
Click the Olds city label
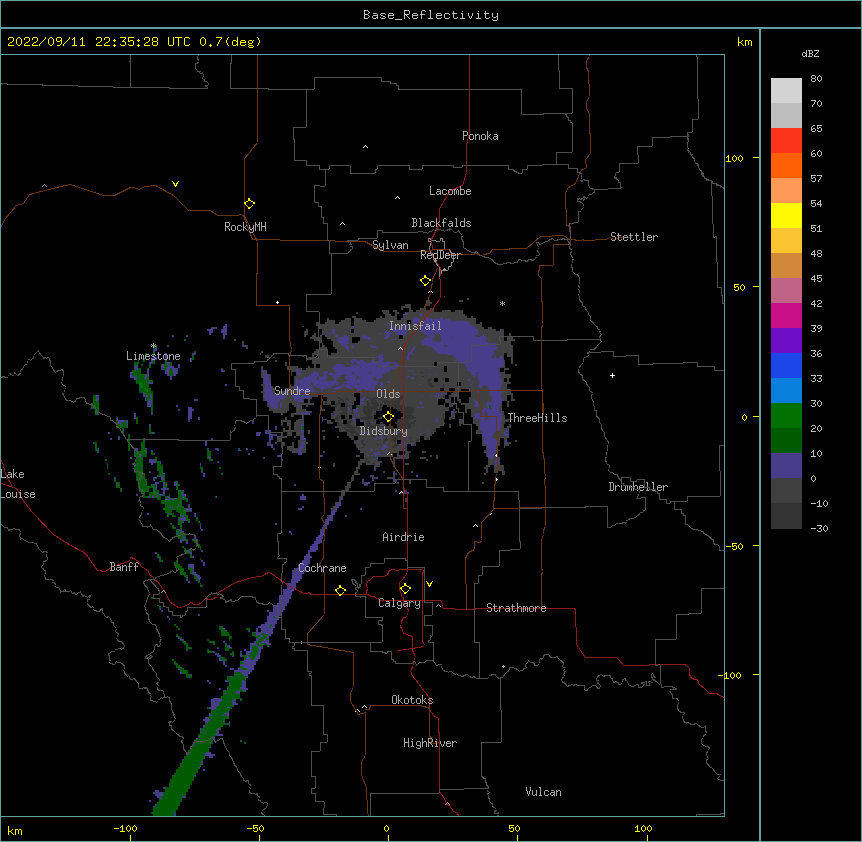point(388,394)
